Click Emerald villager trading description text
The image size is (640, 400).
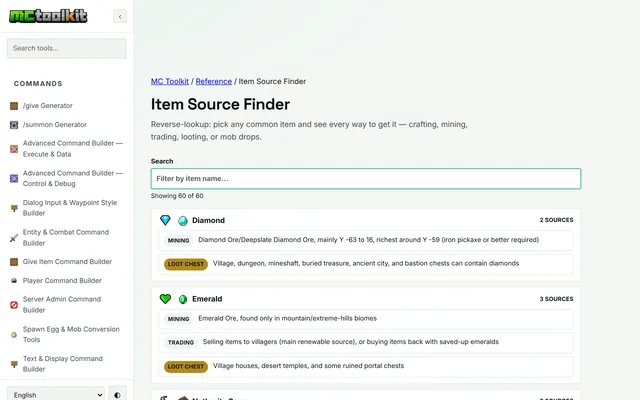pyautogui.click(x=351, y=342)
